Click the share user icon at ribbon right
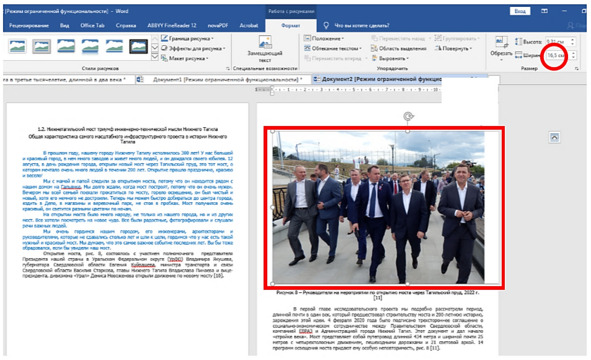 click(571, 26)
